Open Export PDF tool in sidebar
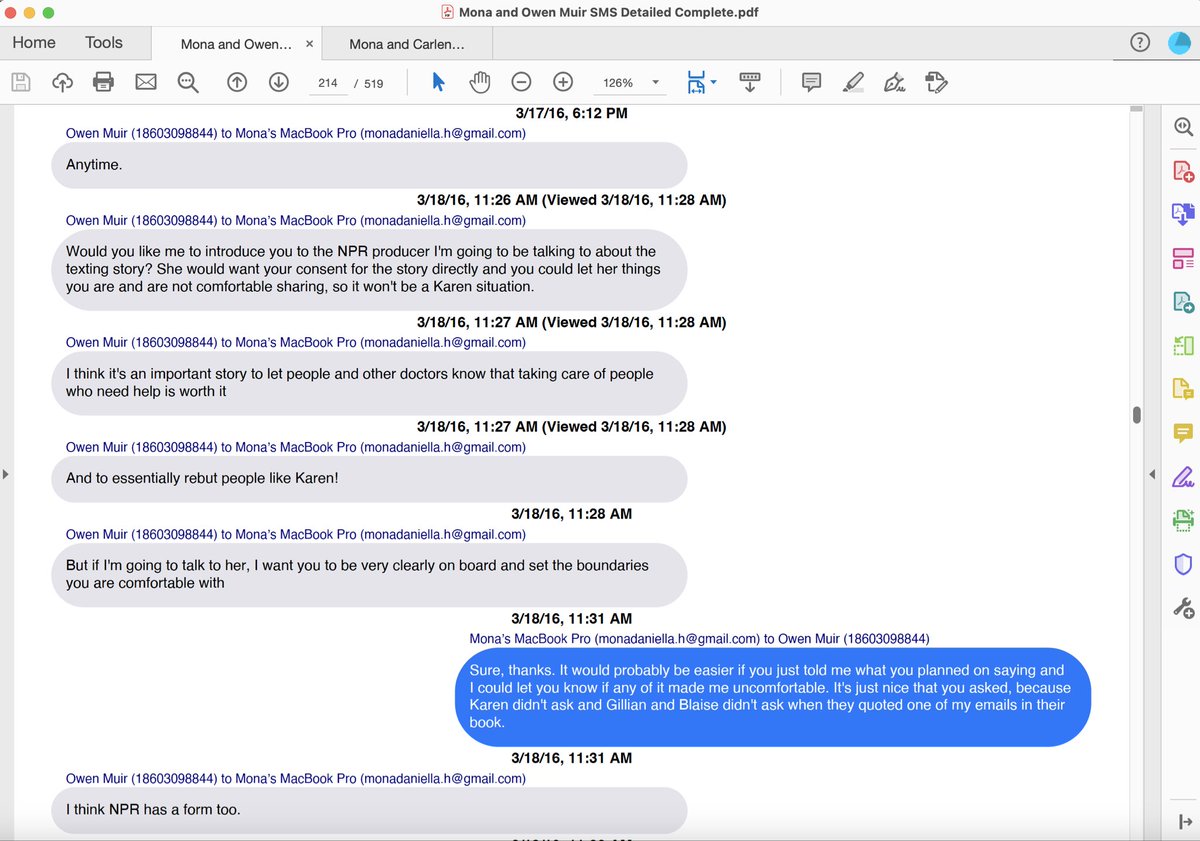 pos(1183,214)
